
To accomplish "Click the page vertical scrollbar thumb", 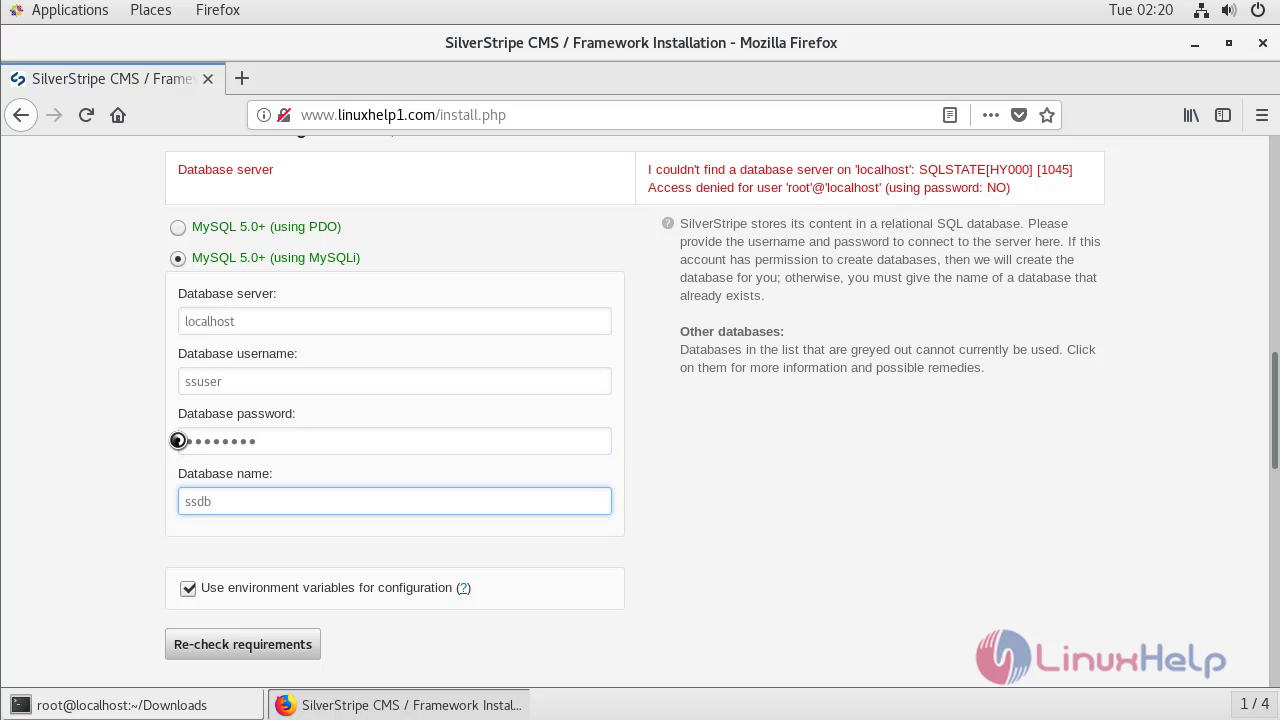I will tap(1274, 410).
